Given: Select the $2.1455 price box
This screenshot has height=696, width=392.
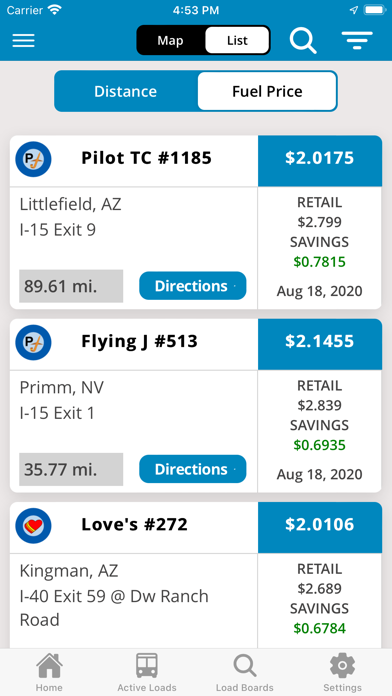Looking at the screenshot, I should tap(320, 342).
